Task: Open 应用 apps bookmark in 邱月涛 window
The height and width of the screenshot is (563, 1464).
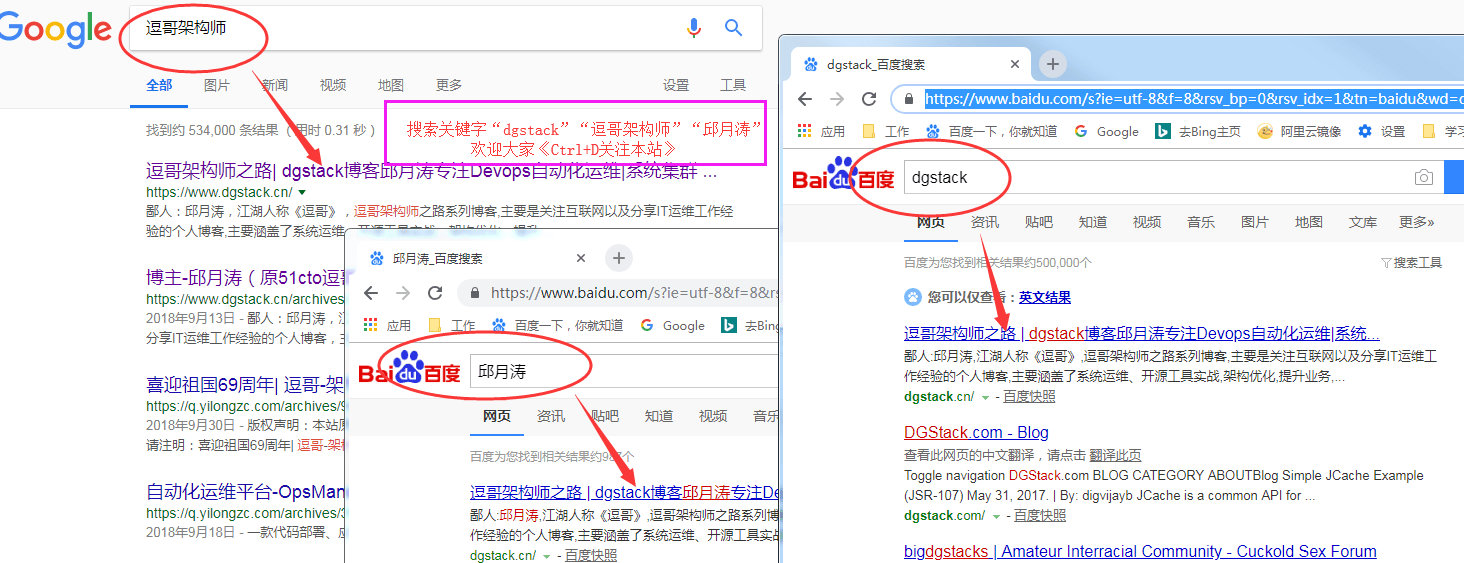Action: pyautogui.click(x=388, y=325)
